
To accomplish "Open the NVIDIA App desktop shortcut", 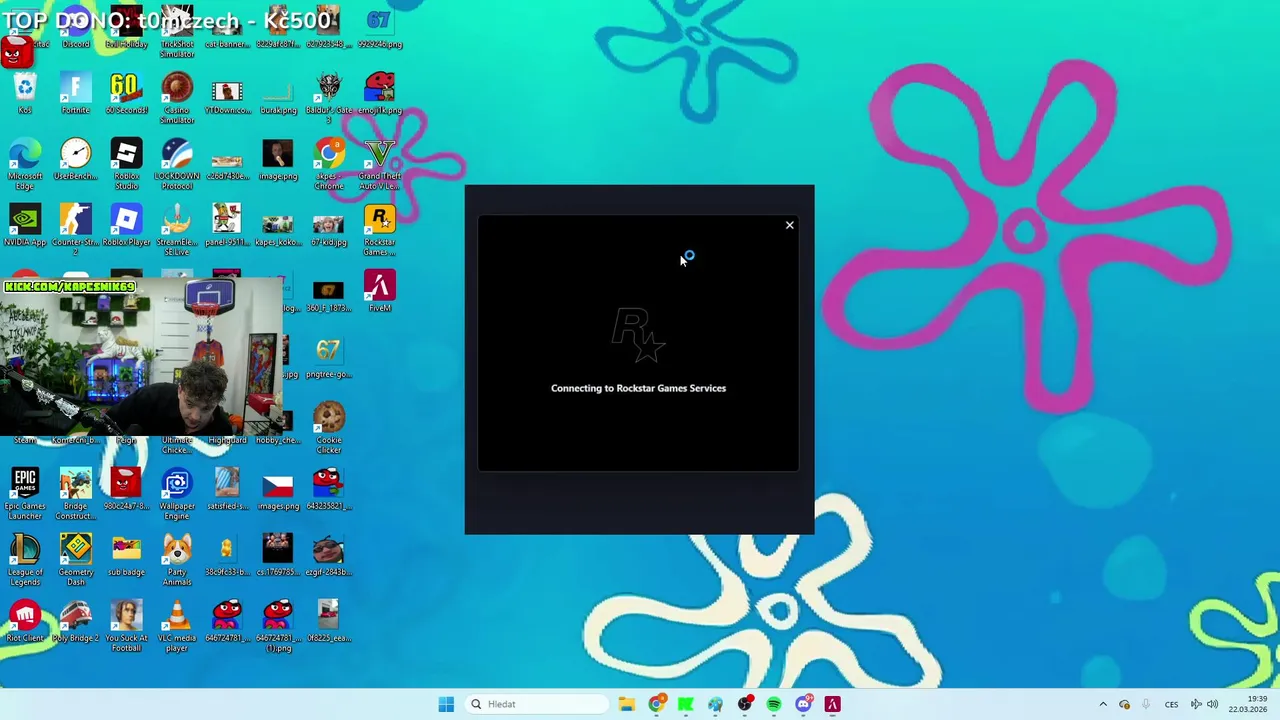I will click(x=25, y=226).
